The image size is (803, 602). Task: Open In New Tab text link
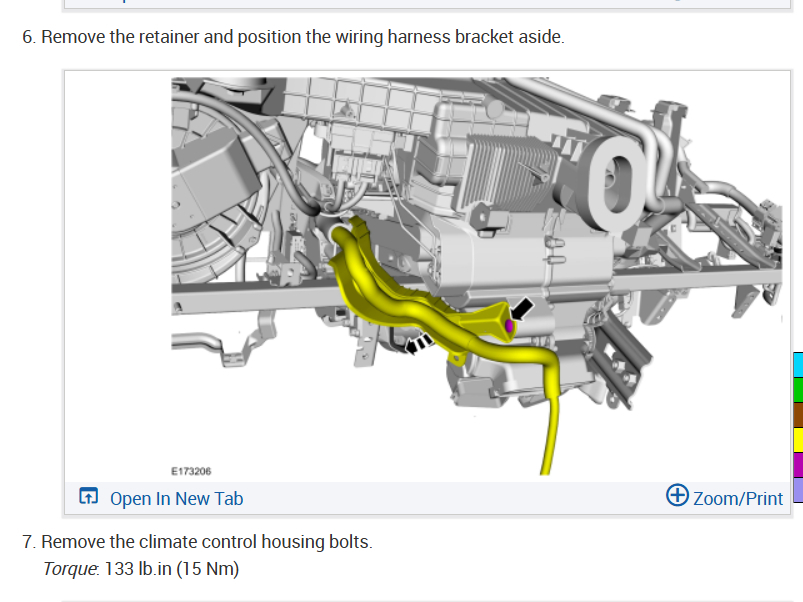tap(177, 498)
